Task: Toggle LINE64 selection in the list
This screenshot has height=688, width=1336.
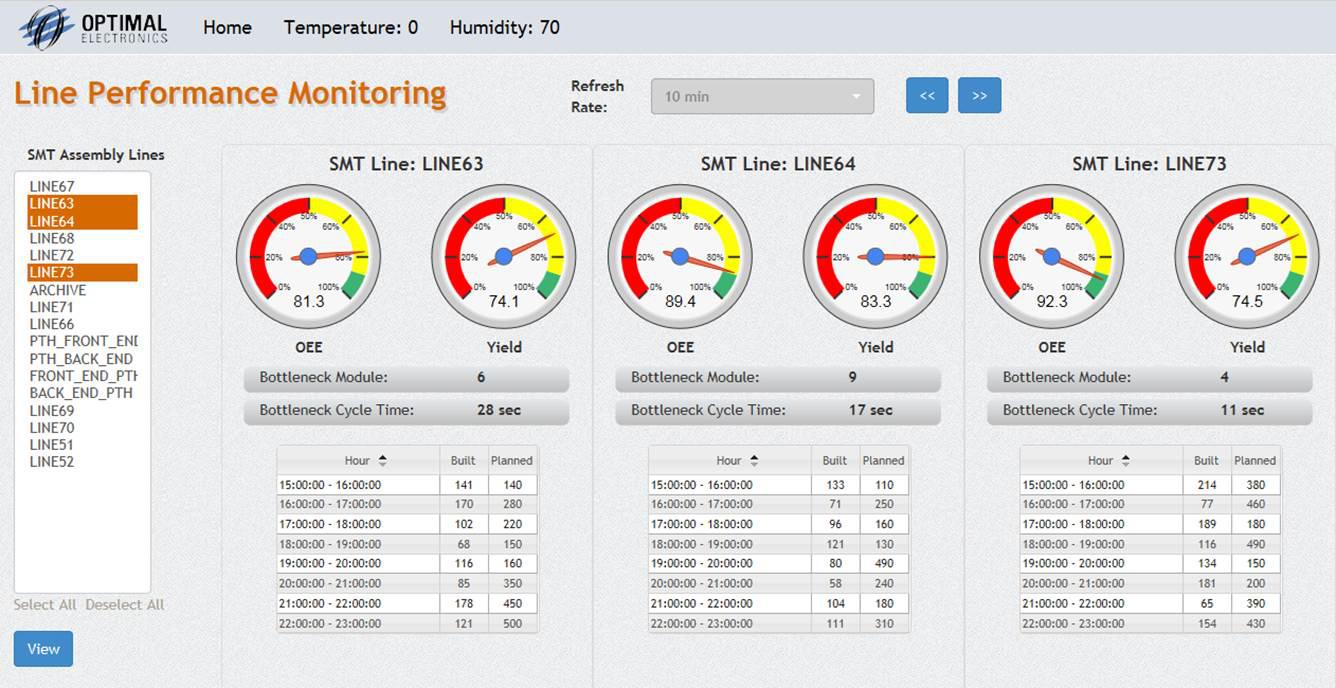Action: tap(52, 221)
